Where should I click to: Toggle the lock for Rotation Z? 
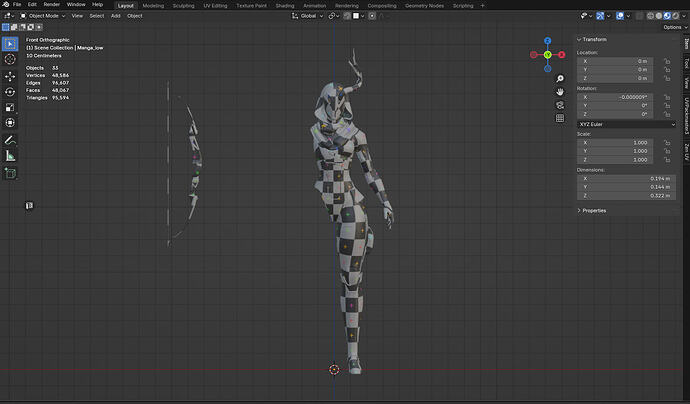click(x=666, y=114)
